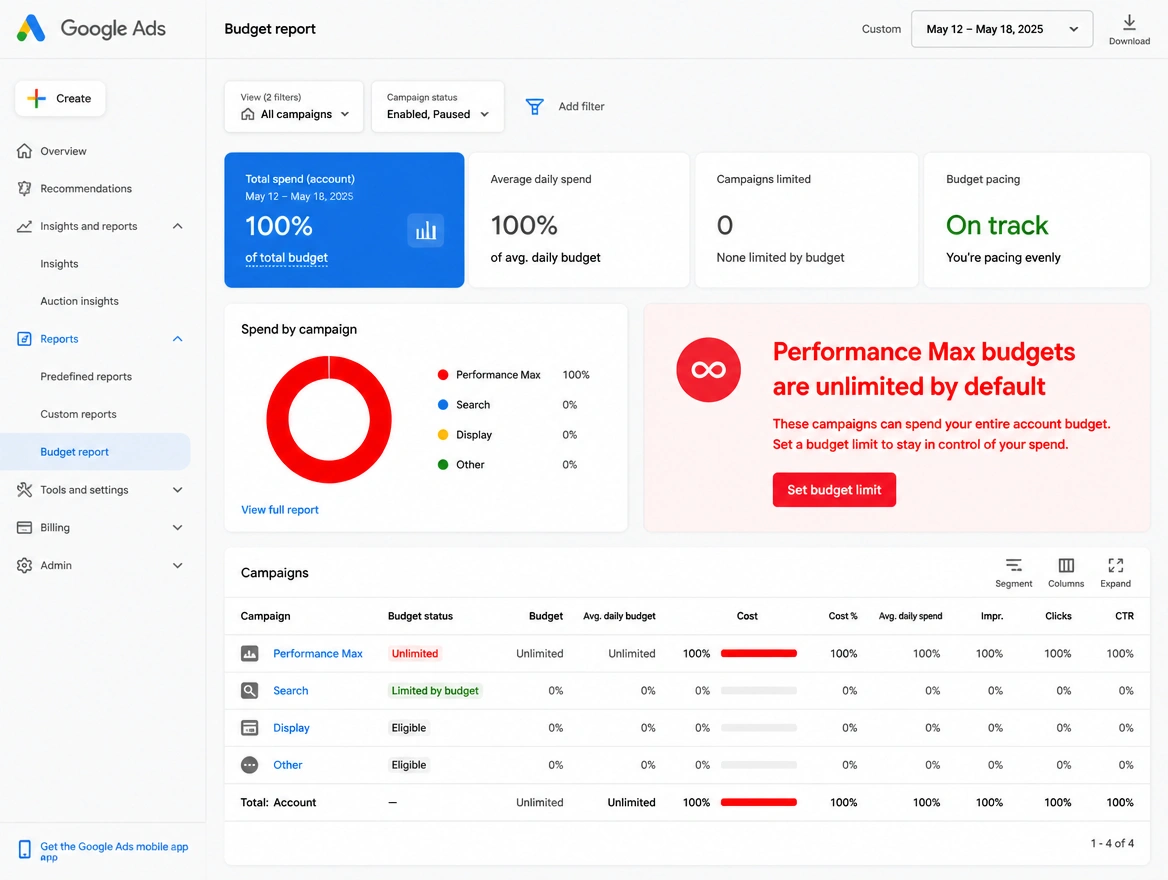
Task: Sort by Cost column header
Action: point(747,616)
